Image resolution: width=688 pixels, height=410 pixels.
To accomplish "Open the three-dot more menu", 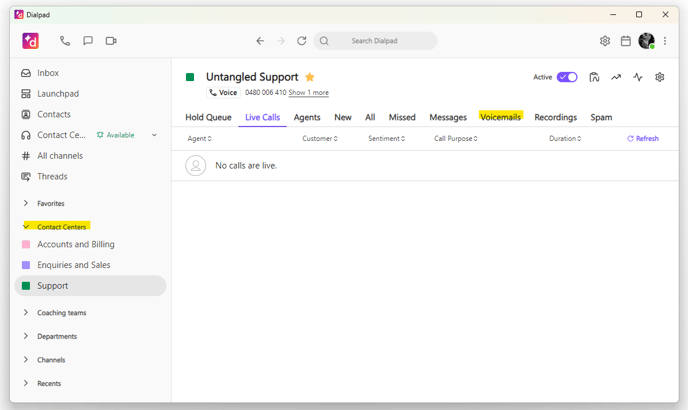I will click(665, 41).
